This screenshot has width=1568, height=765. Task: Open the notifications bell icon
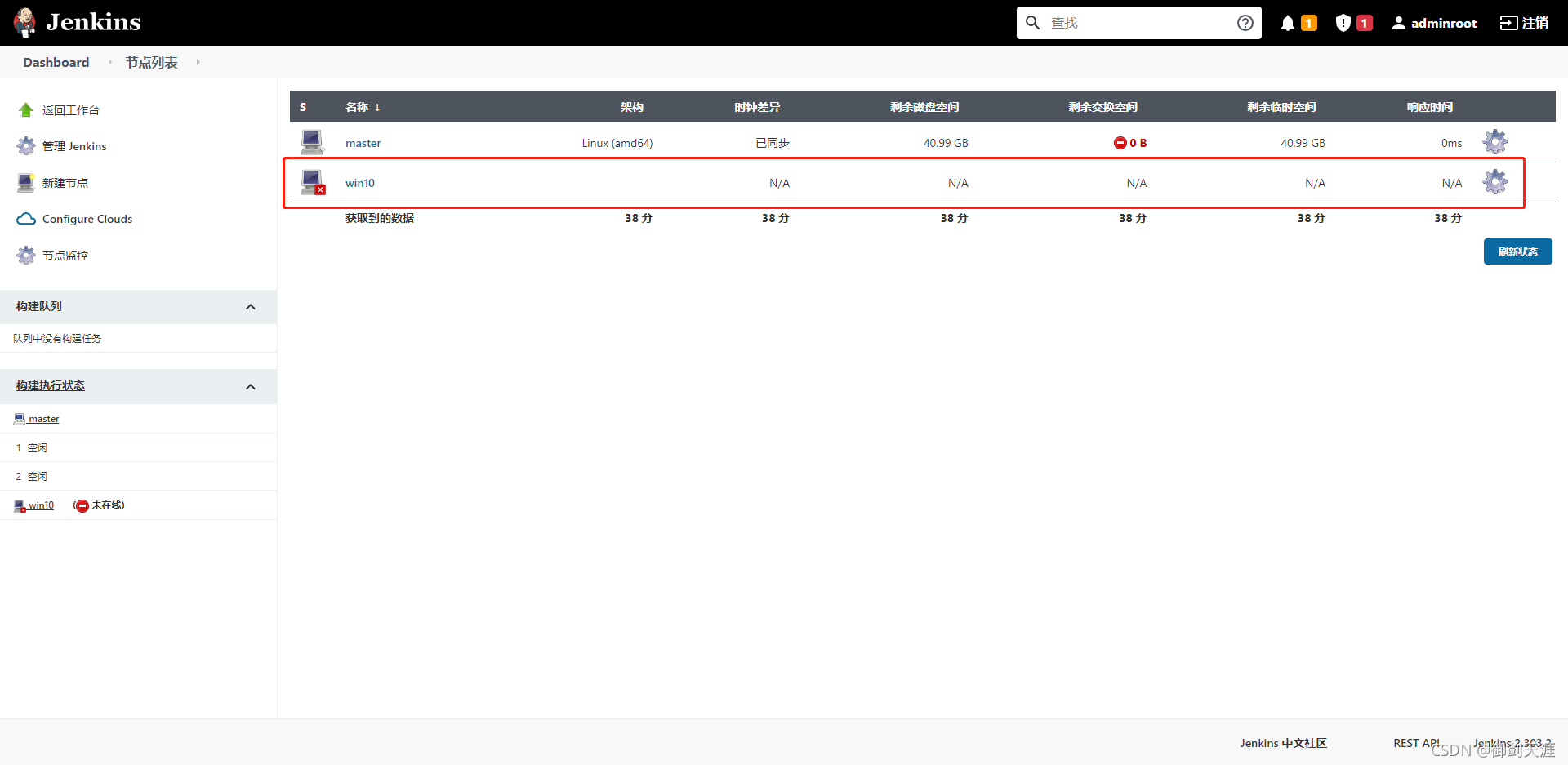pos(1288,23)
